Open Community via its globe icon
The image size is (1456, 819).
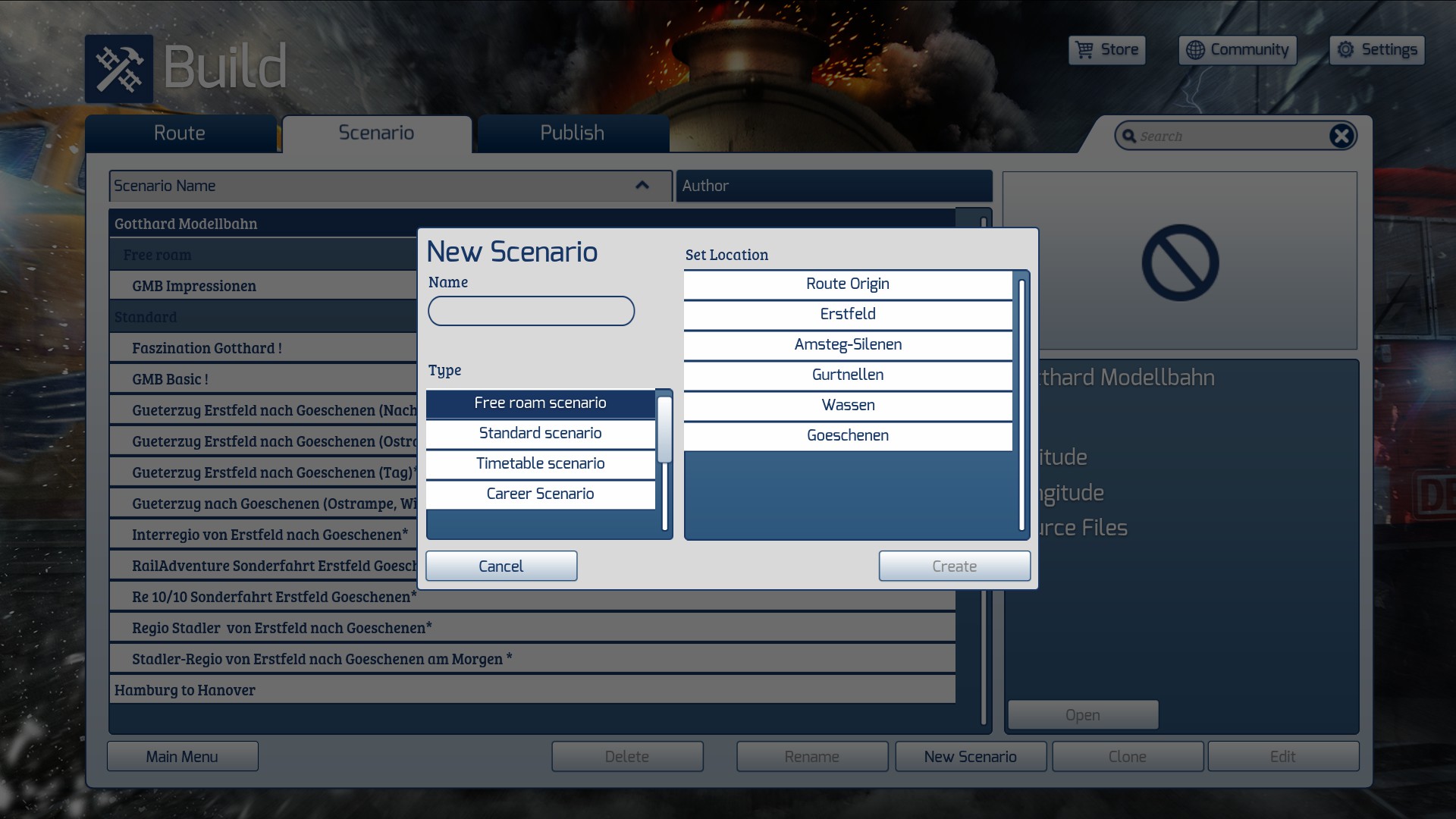(1195, 50)
